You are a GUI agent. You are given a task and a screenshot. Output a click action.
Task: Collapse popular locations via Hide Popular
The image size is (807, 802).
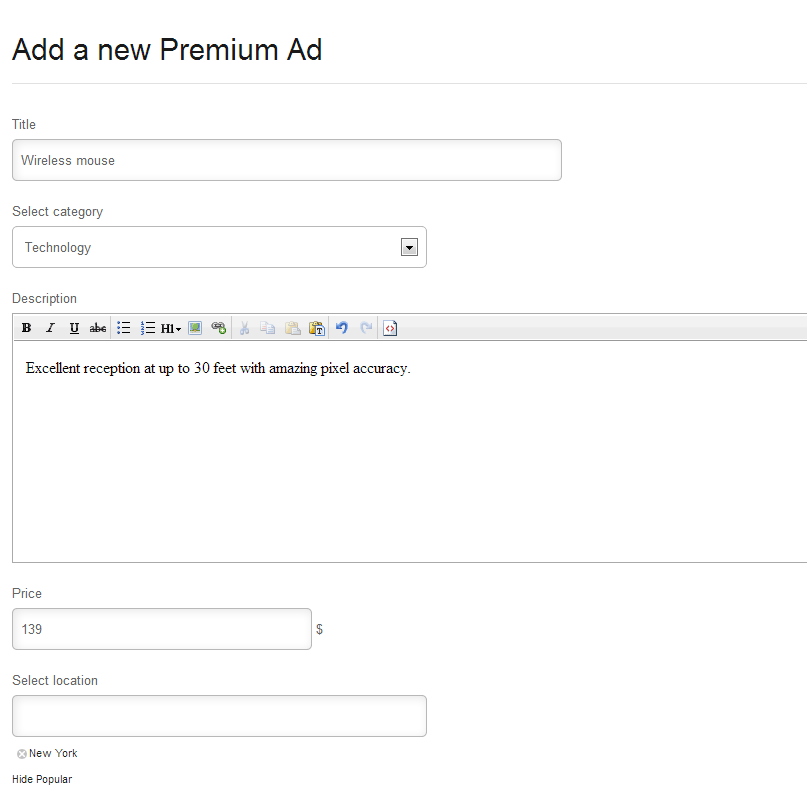pos(42,779)
